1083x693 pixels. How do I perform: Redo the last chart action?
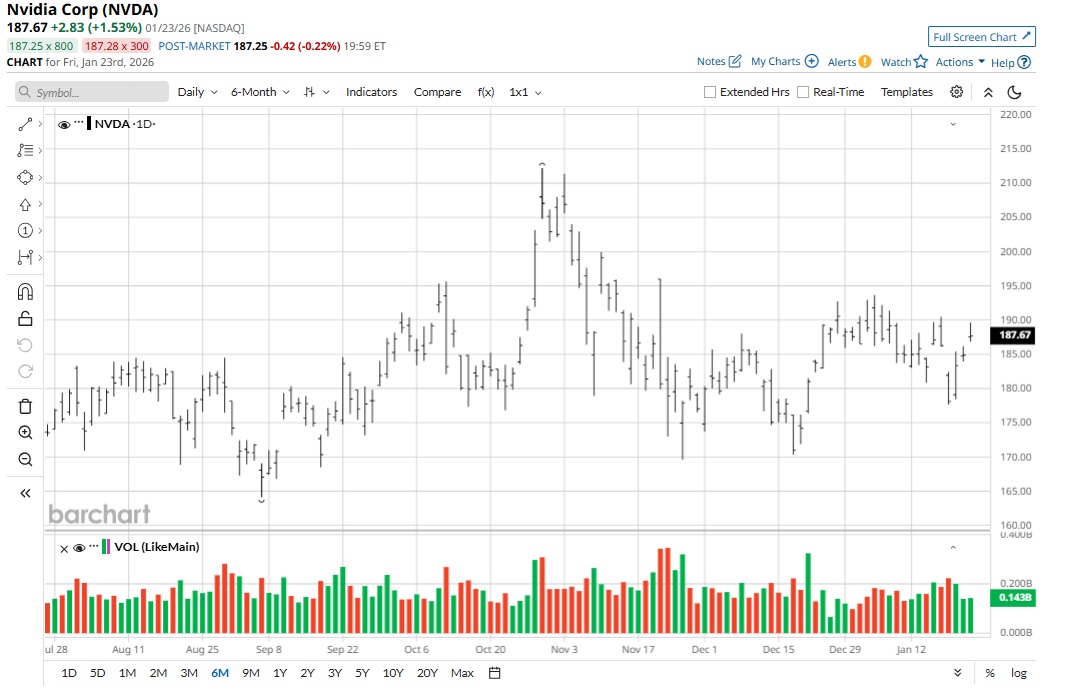pos(25,372)
